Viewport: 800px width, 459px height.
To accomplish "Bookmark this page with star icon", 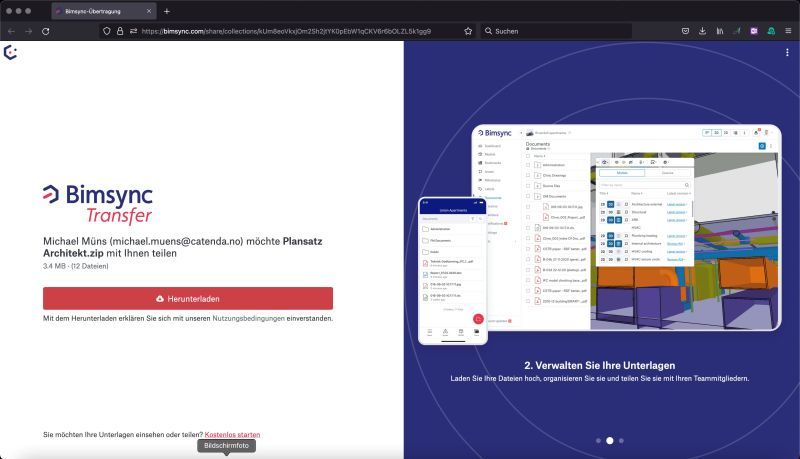I will [x=468, y=31].
